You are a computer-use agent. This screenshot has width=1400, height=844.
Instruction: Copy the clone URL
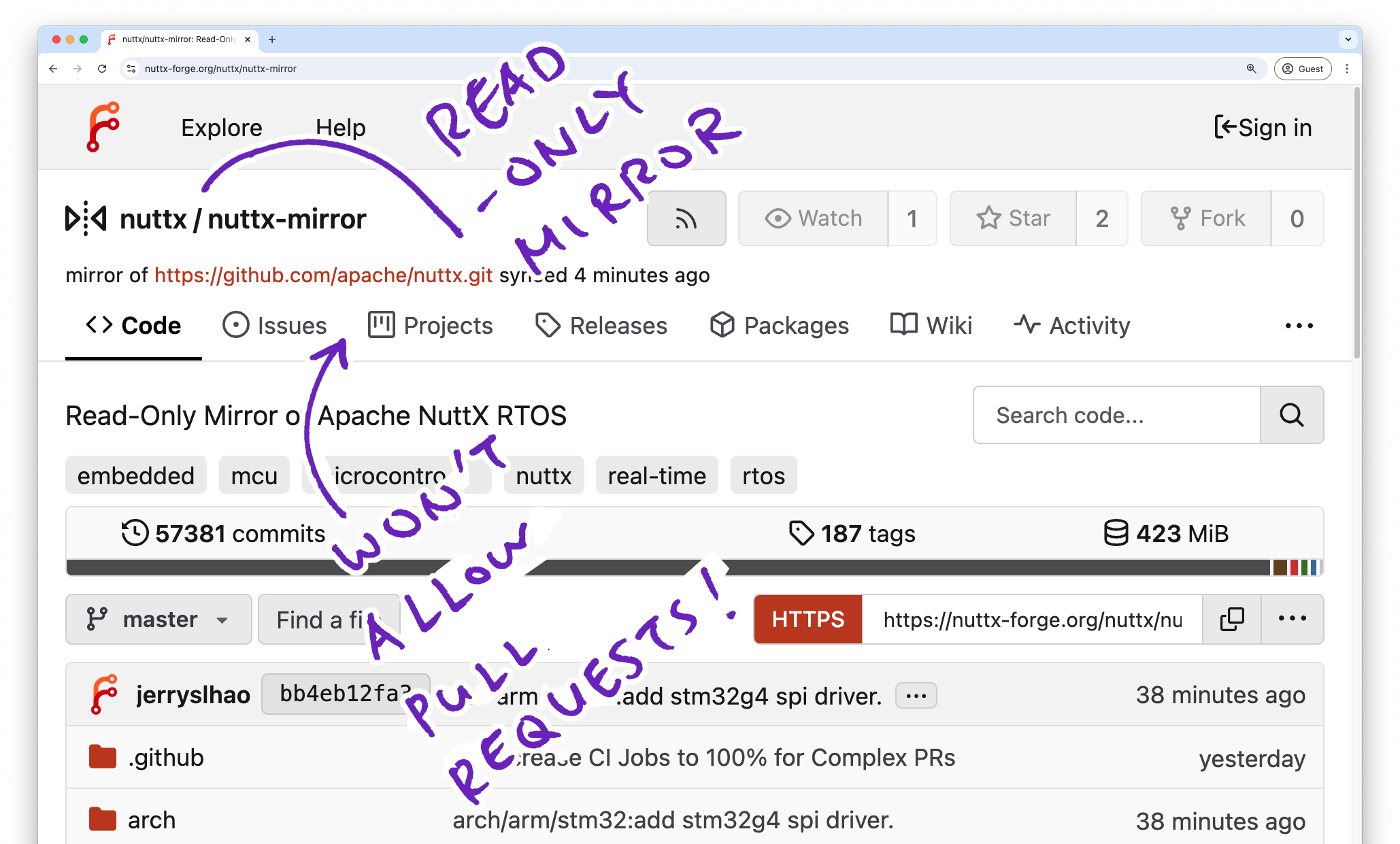click(x=1231, y=619)
